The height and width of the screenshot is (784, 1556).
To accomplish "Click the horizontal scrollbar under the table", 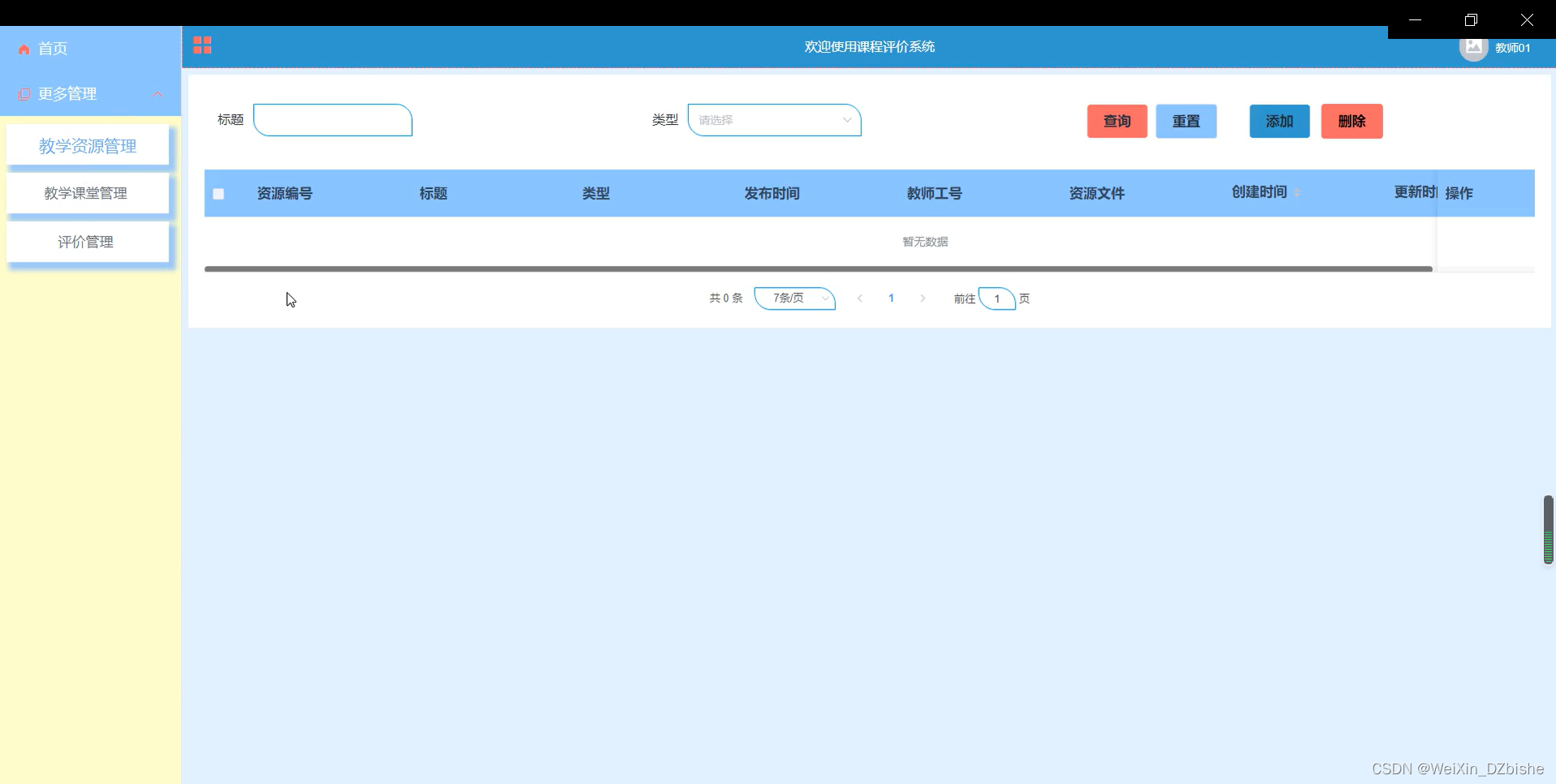I will 819,269.
